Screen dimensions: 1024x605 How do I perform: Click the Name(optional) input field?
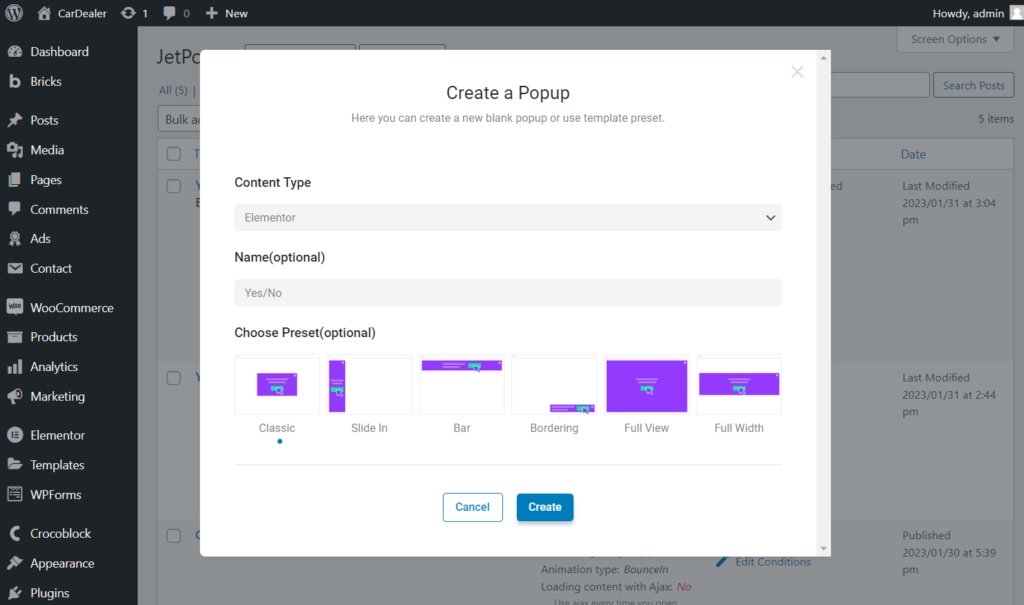coord(507,293)
